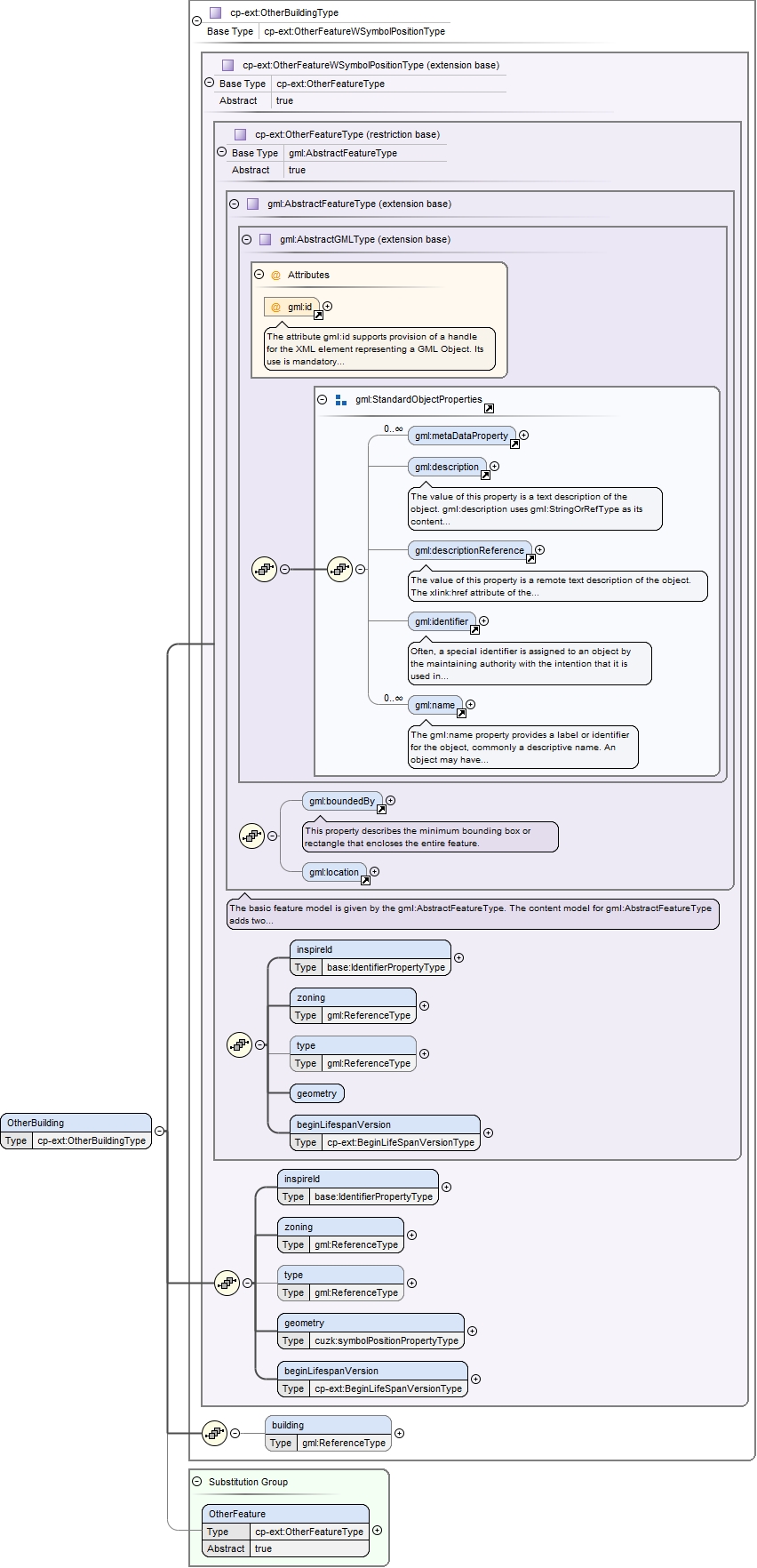The width and height of the screenshot is (757, 1568).
Task: Follow the gml:name reference arrow
Action: (x=461, y=713)
